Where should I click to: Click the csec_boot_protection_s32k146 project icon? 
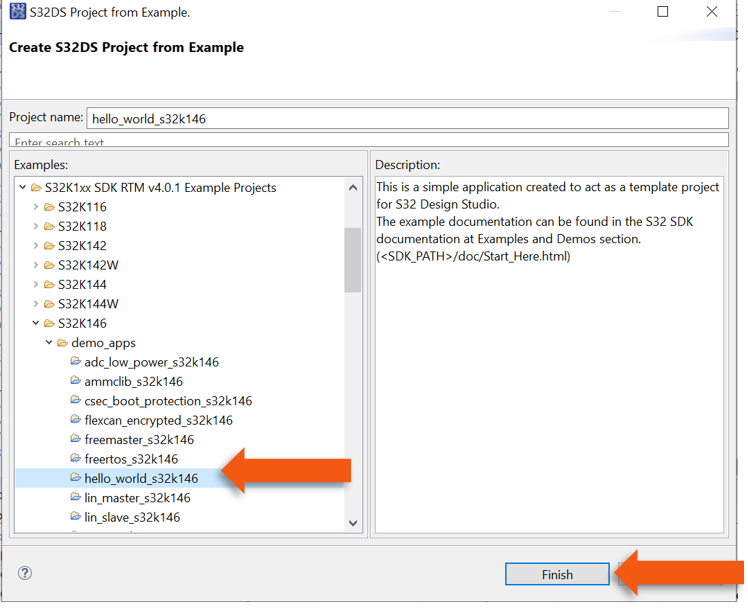(76, 401)
